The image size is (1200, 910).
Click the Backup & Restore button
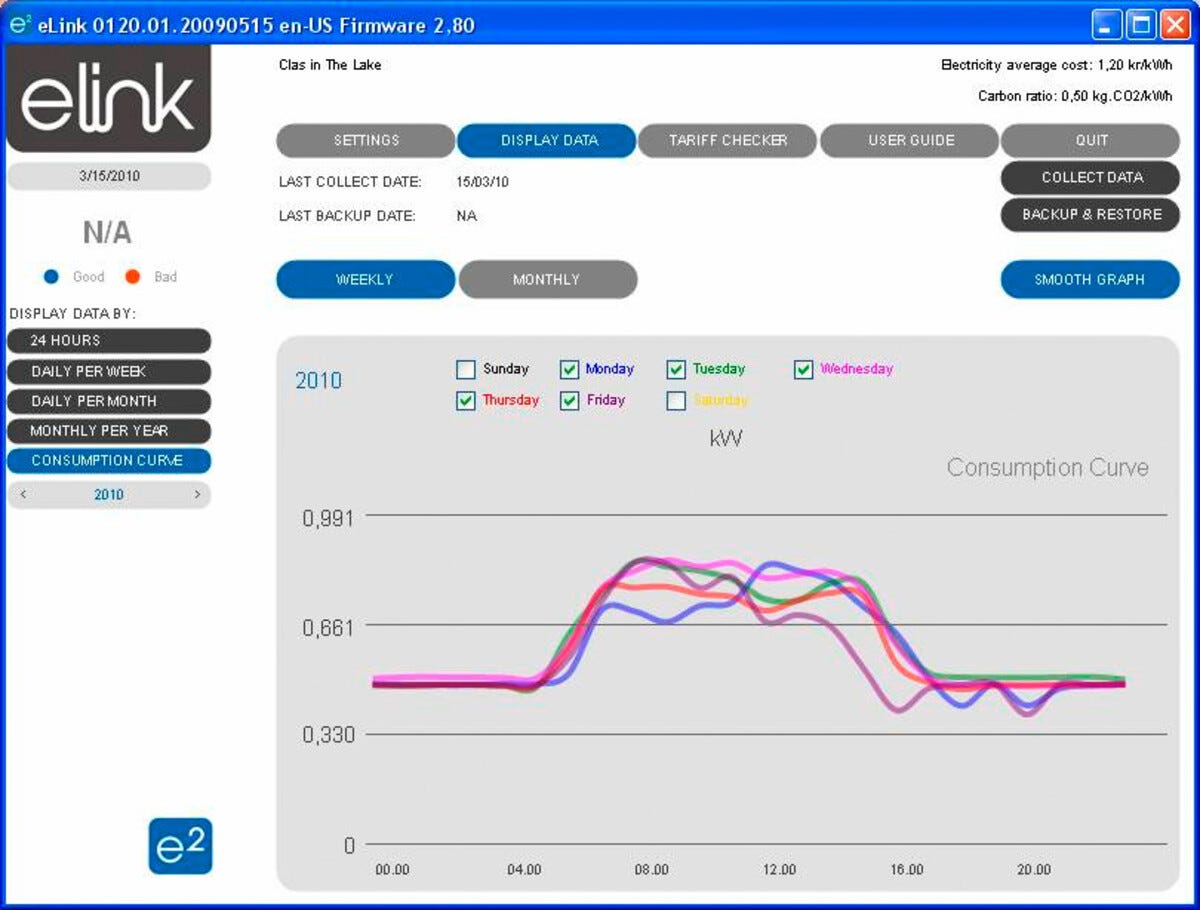pos(1091,215)
